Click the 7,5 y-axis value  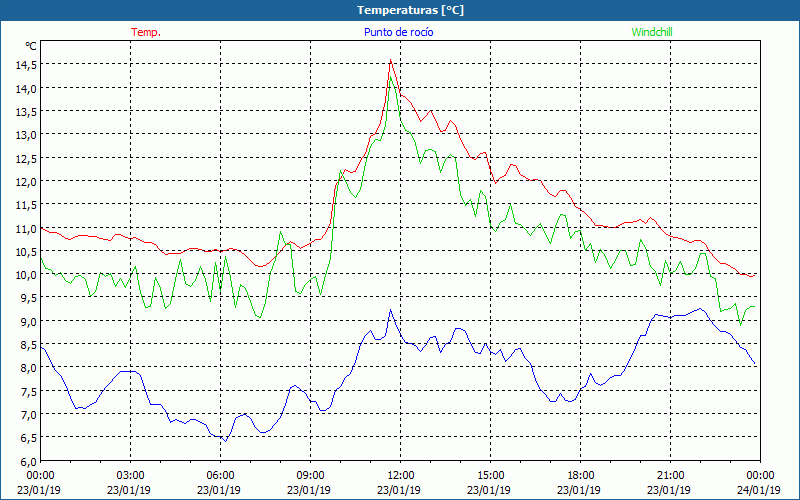29,391
